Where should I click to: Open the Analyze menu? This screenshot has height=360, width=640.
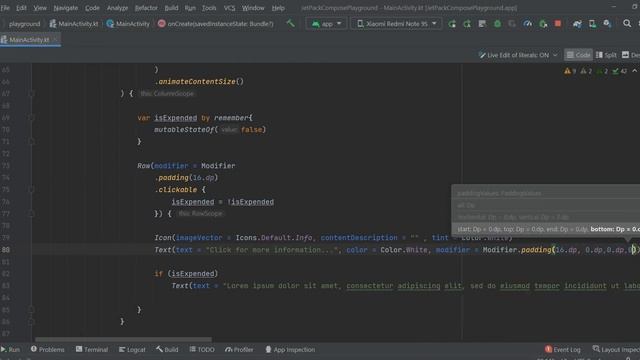pyautogui.click(x=118, y=8)
